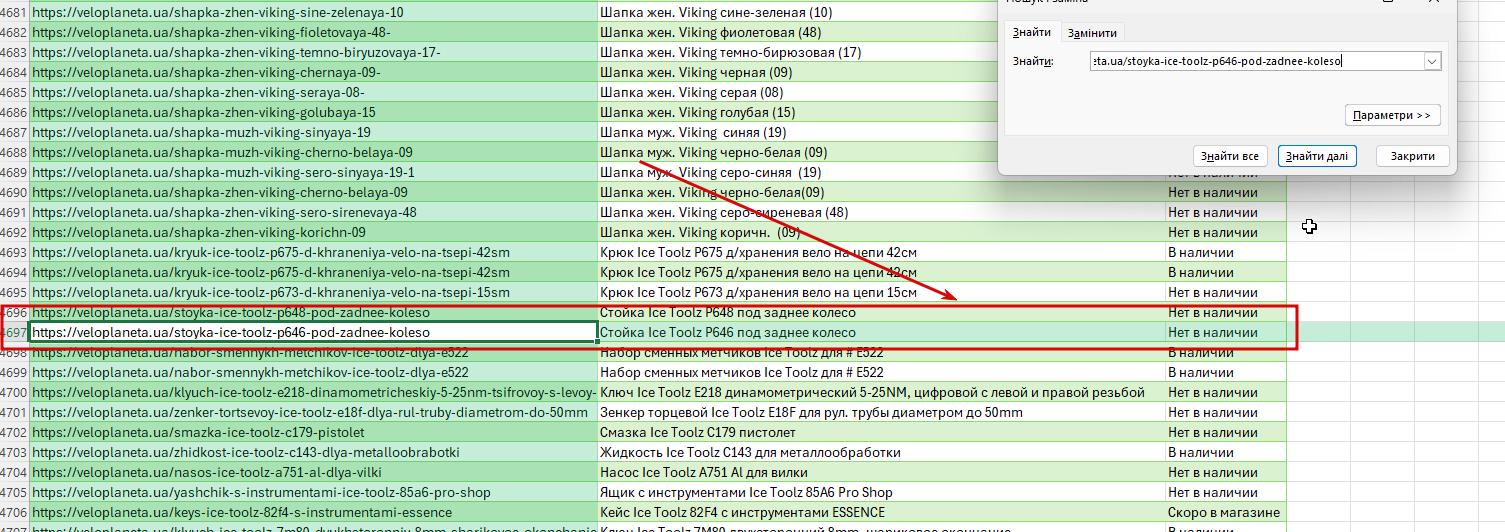Select cell Ключ Ice Toolz E218 динамометрический
The height and width of the screenshot is (532, 1505).
pos(881,392)
